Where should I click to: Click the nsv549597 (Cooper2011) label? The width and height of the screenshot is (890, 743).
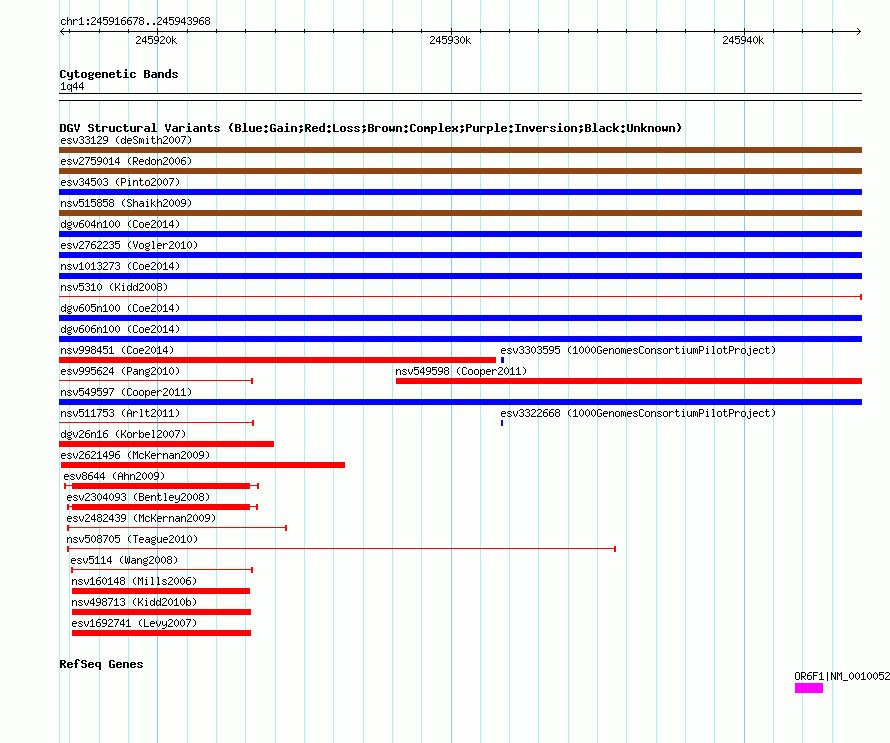(126, 392)
